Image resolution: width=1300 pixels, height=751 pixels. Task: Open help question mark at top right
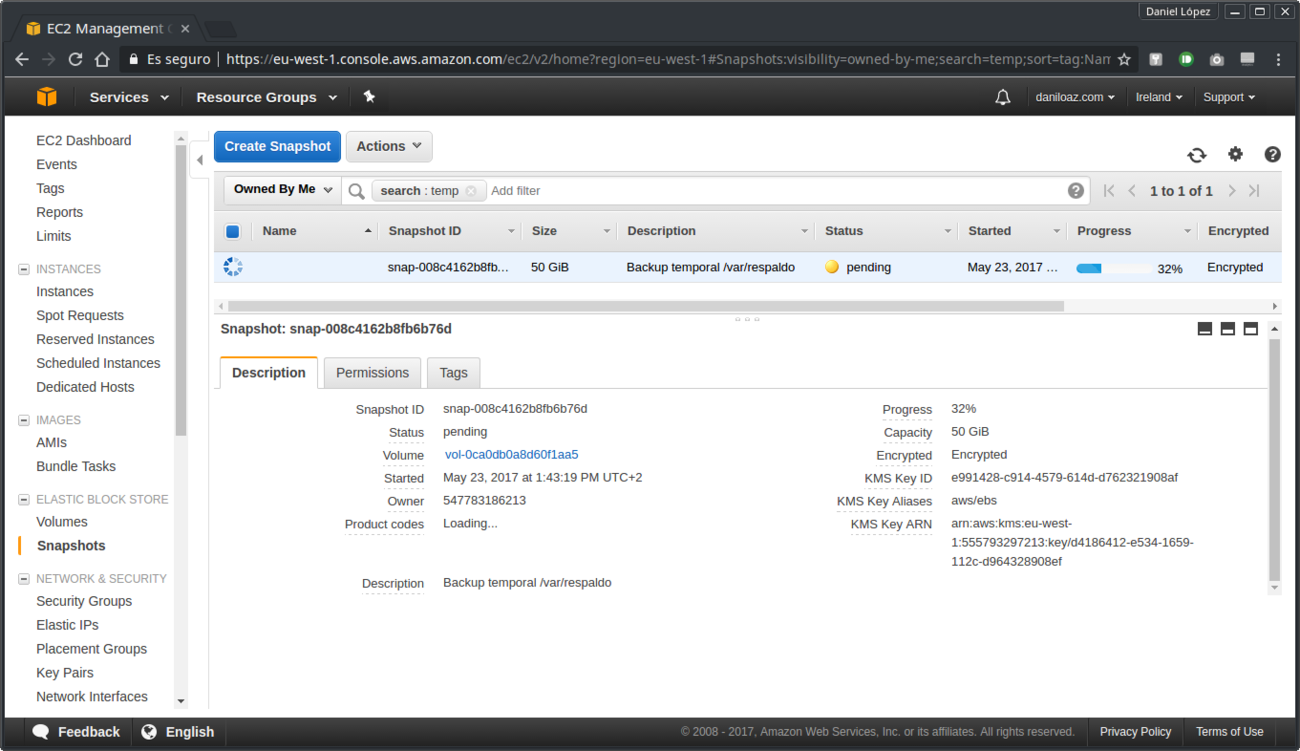click(x=1272, y=154)
